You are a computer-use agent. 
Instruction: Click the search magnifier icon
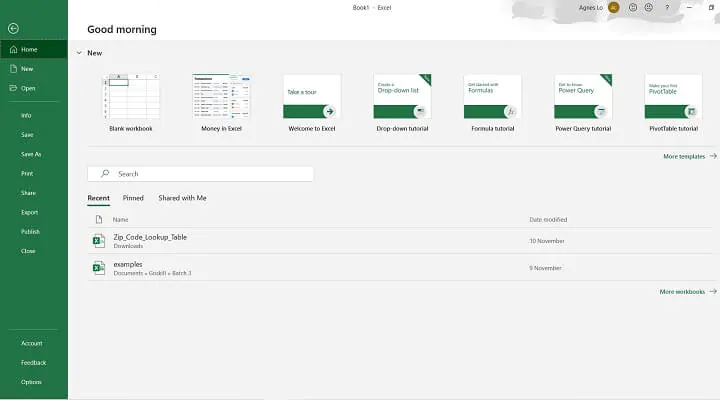[105, 174]
